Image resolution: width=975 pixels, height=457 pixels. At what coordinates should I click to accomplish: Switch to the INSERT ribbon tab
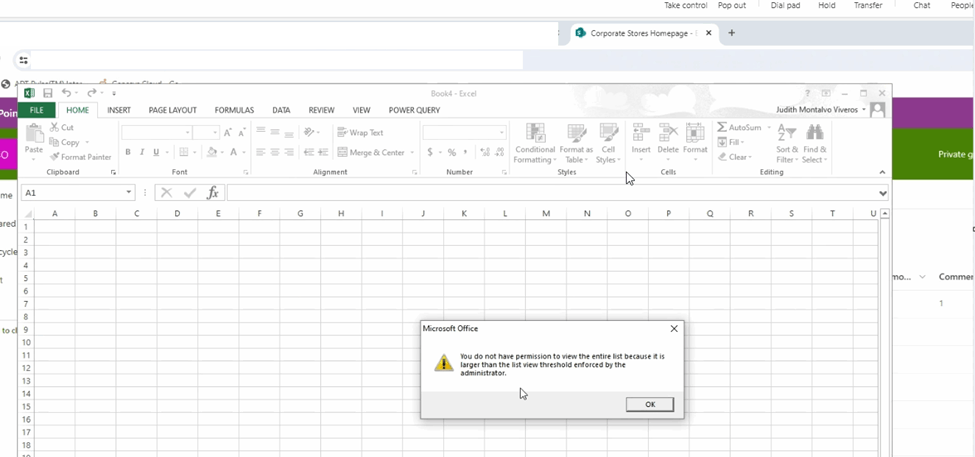pyautogui.click(x=119, y=110)
